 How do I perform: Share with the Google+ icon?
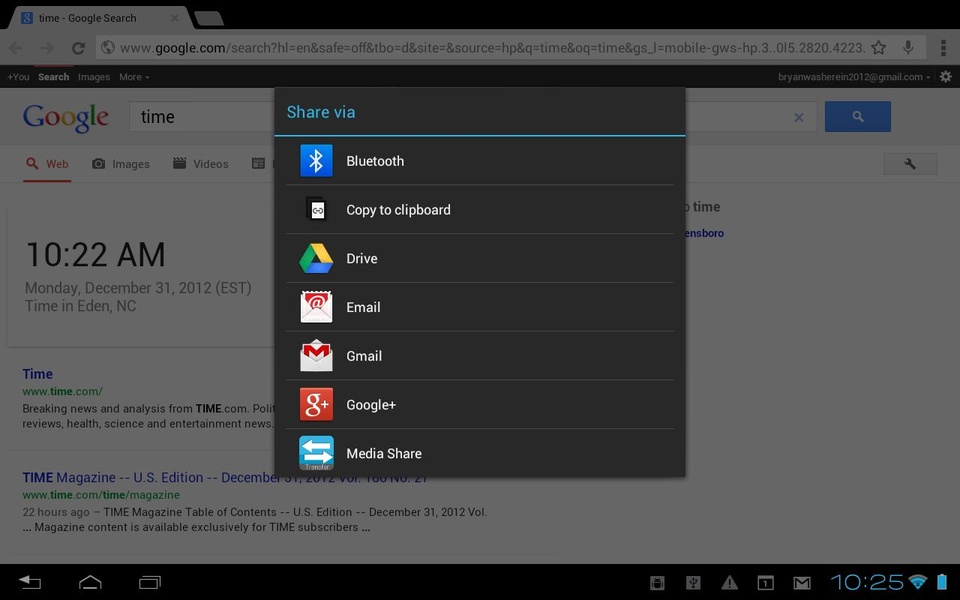[316, 405]
